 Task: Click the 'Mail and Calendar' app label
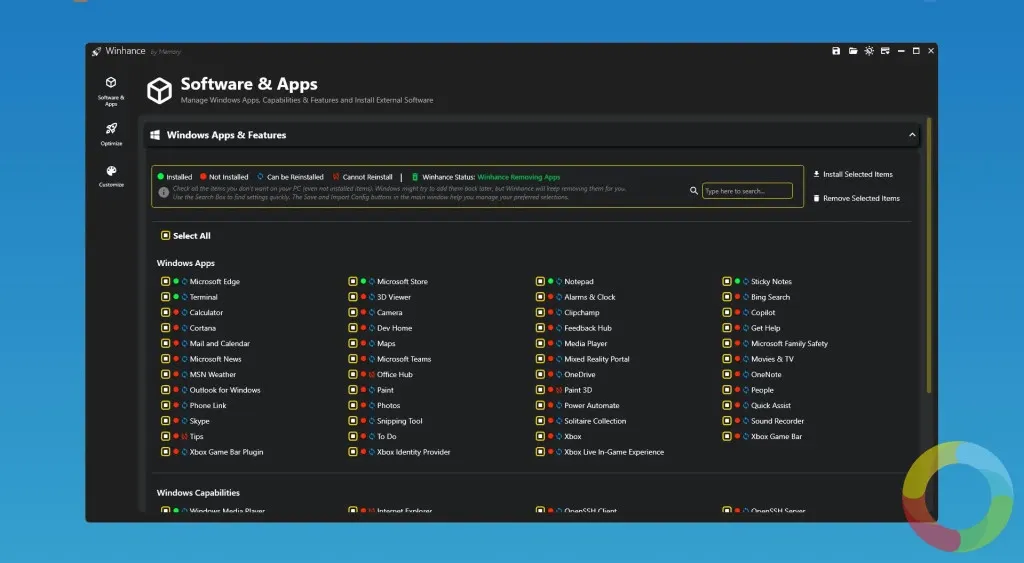tap(219, 344)
